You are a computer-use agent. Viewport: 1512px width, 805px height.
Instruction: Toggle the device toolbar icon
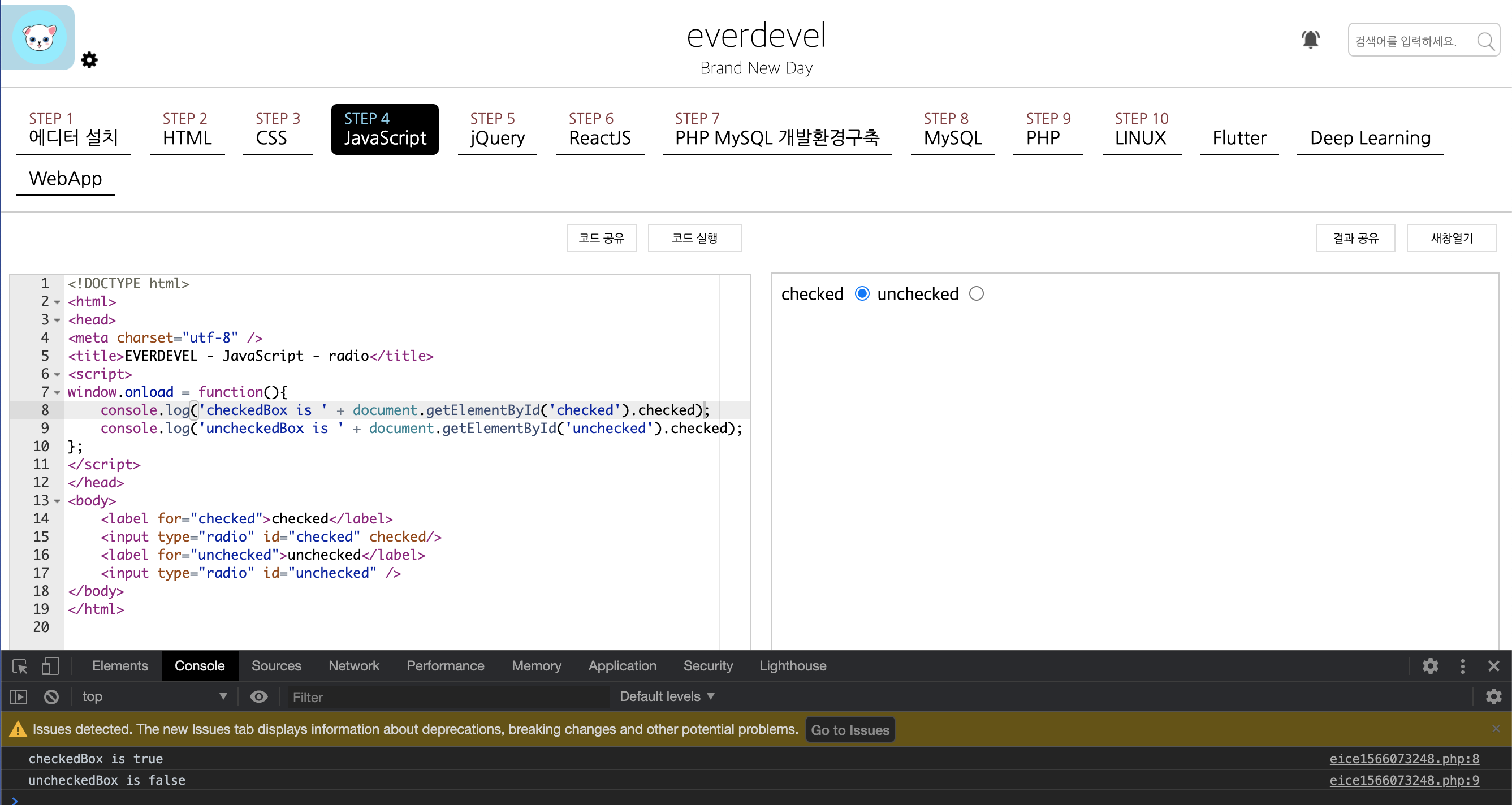(x=50, y=666)
